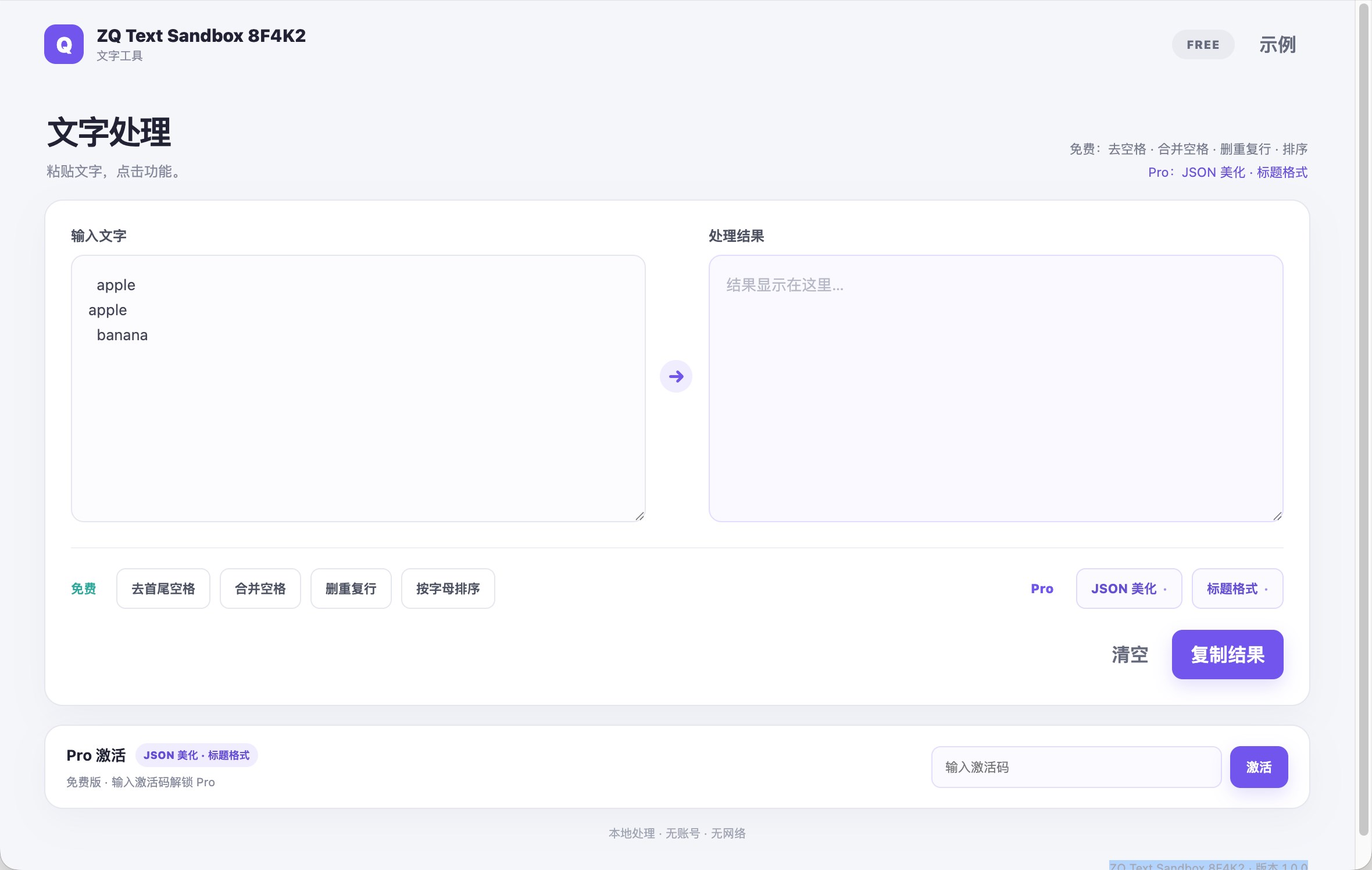Click the page vertical scrollbar
This screenshot has height=870, width=1372.
point(1363,419)
